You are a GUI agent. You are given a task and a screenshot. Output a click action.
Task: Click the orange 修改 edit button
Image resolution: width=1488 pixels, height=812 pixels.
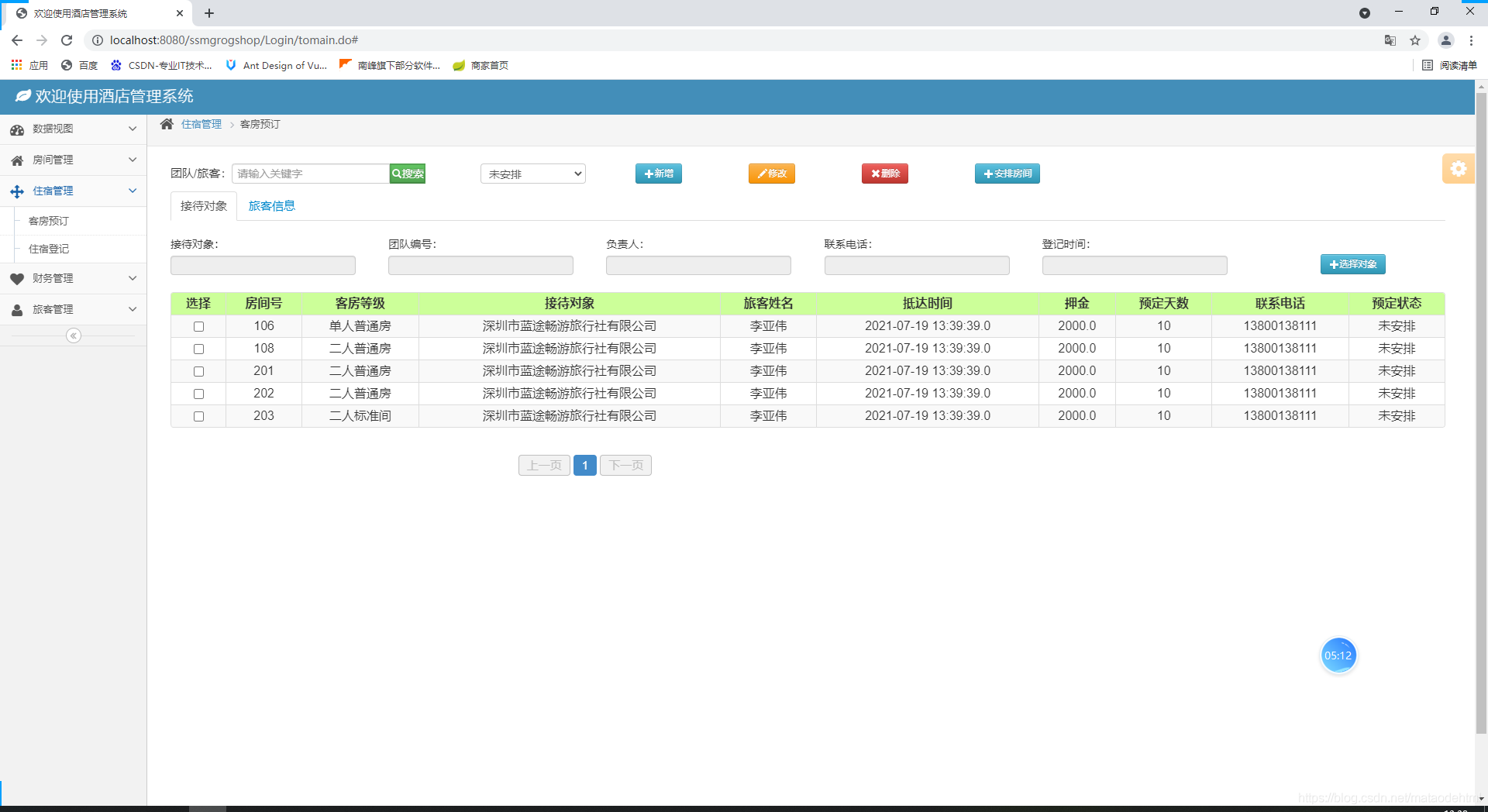click(772, 174)
